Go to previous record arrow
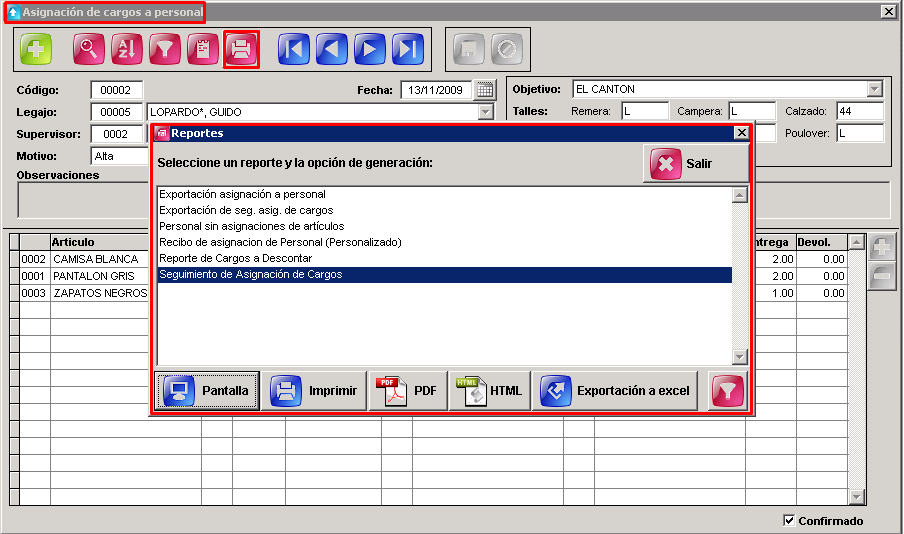Image resolution: width=904 pixels, height=534 pixels. tap(332, 49)
